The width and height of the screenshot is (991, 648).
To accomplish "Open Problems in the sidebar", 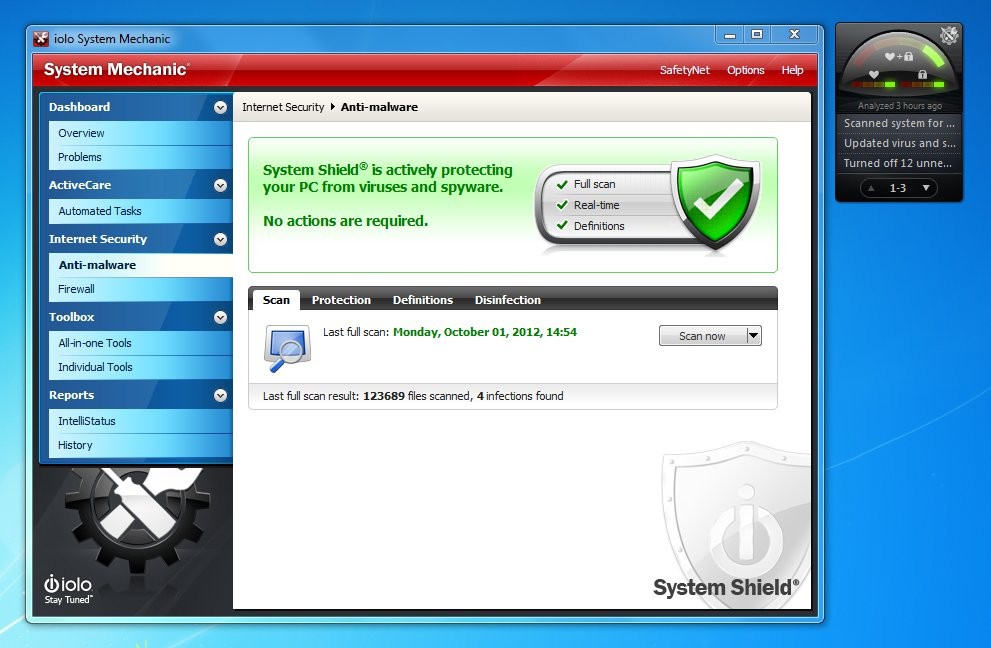I will tap(140, 157).
